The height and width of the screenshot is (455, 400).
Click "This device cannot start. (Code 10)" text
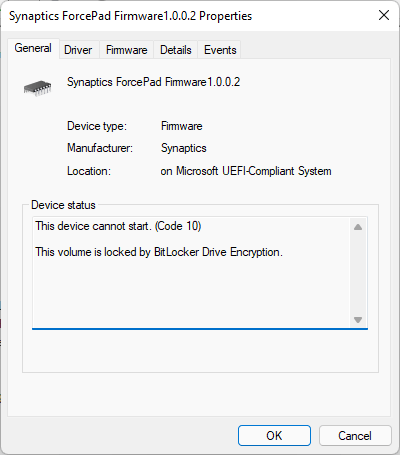tap(118, 226)
